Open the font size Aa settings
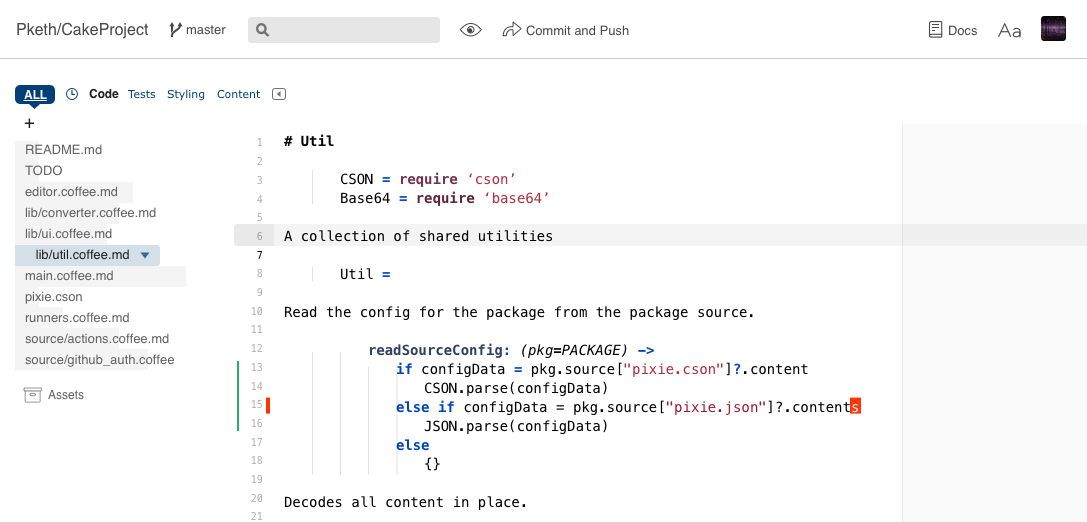Image resolution: width=1087 pixels, height=522 pixels. coord(1009,31)
